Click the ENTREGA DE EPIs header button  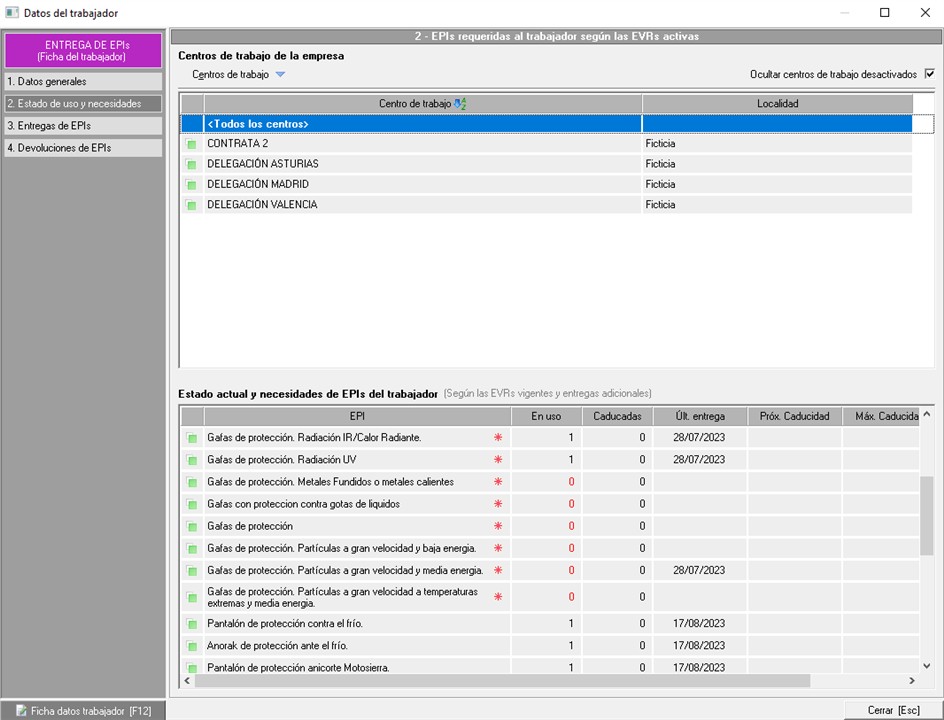(x=83, y=51)
